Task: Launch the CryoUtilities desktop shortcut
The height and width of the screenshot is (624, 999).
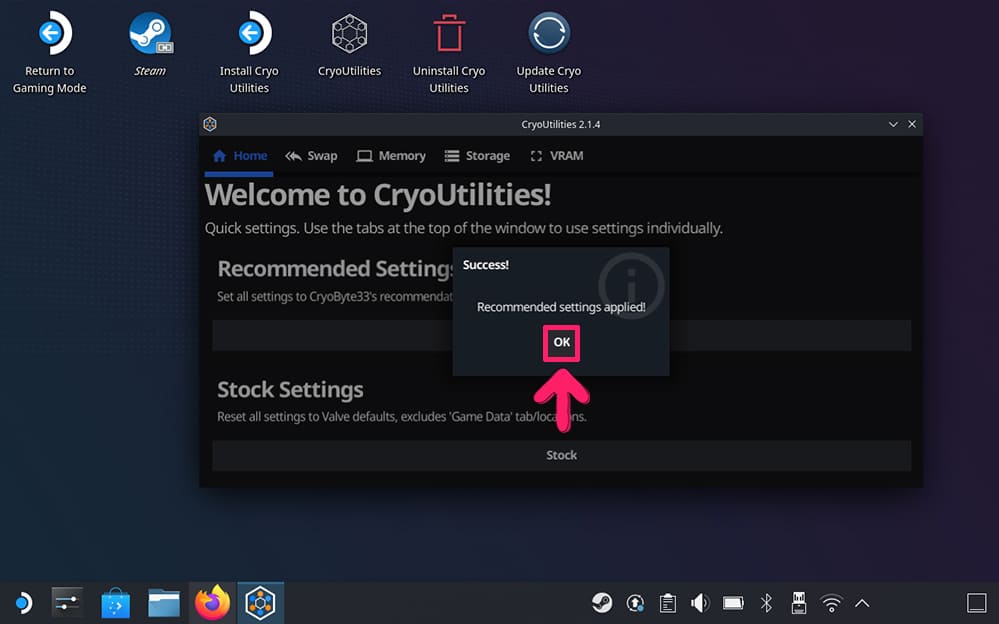Action: coord(349,43)
